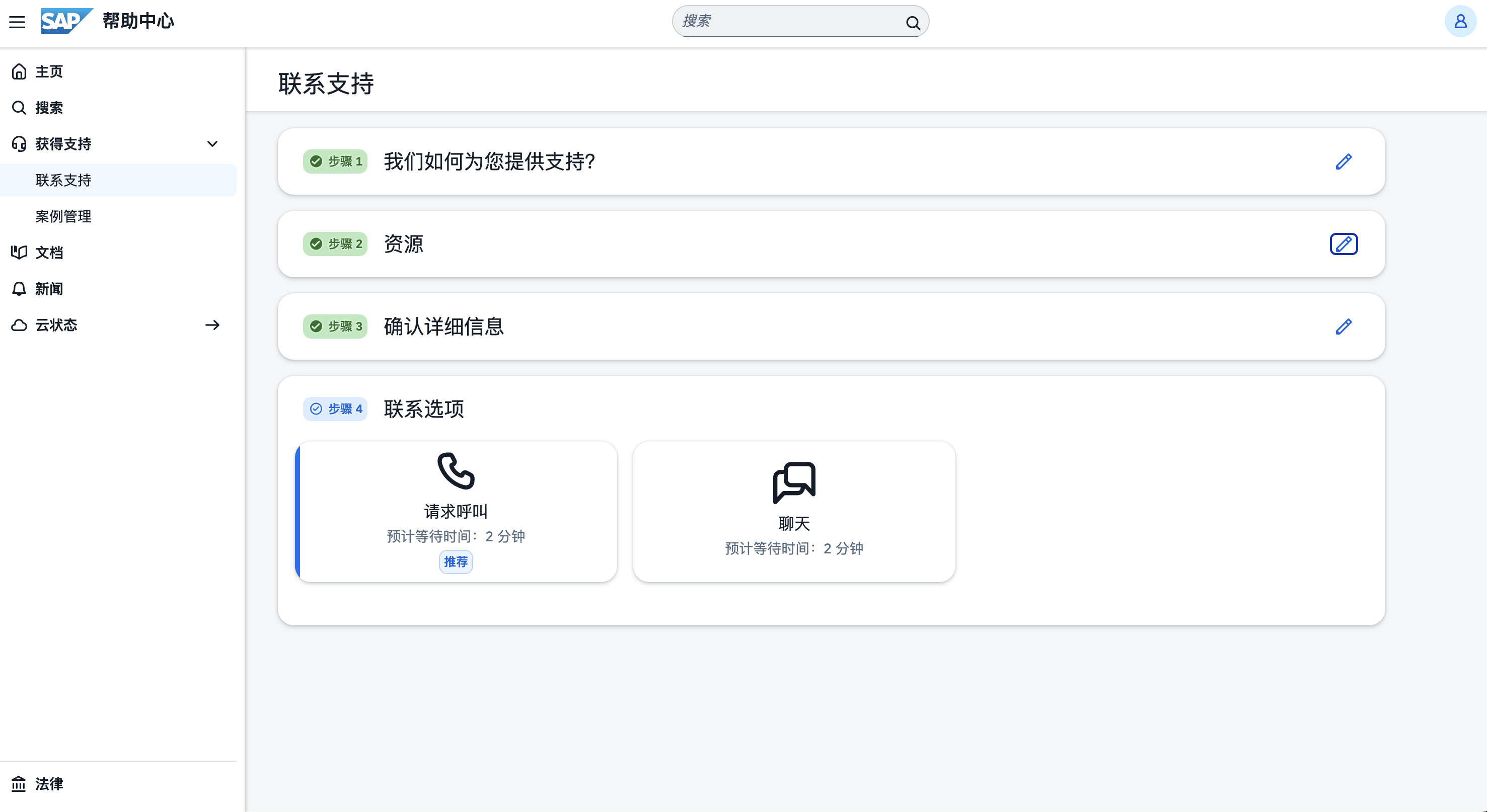Open 案例管理 in the sidebar
This screenshot has height=812, width=1487.
[x=63, y=216]
